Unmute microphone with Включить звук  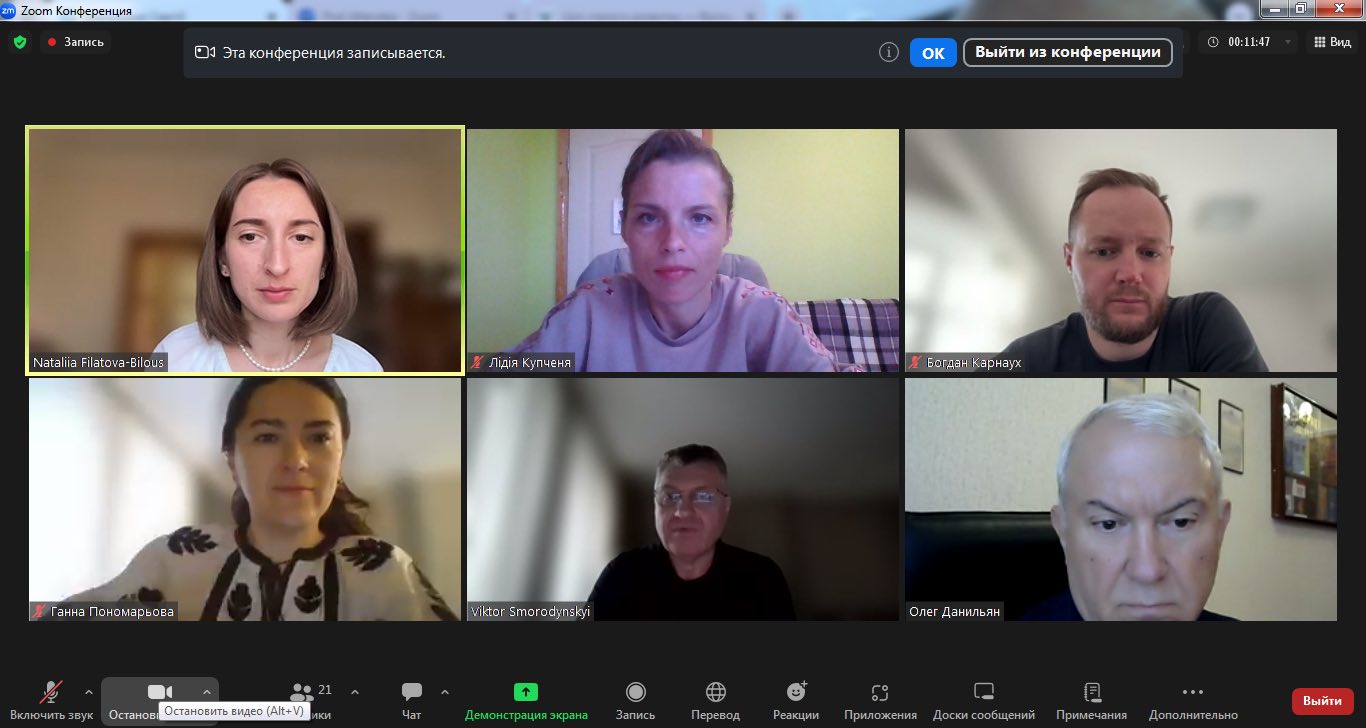coord(51,699)
